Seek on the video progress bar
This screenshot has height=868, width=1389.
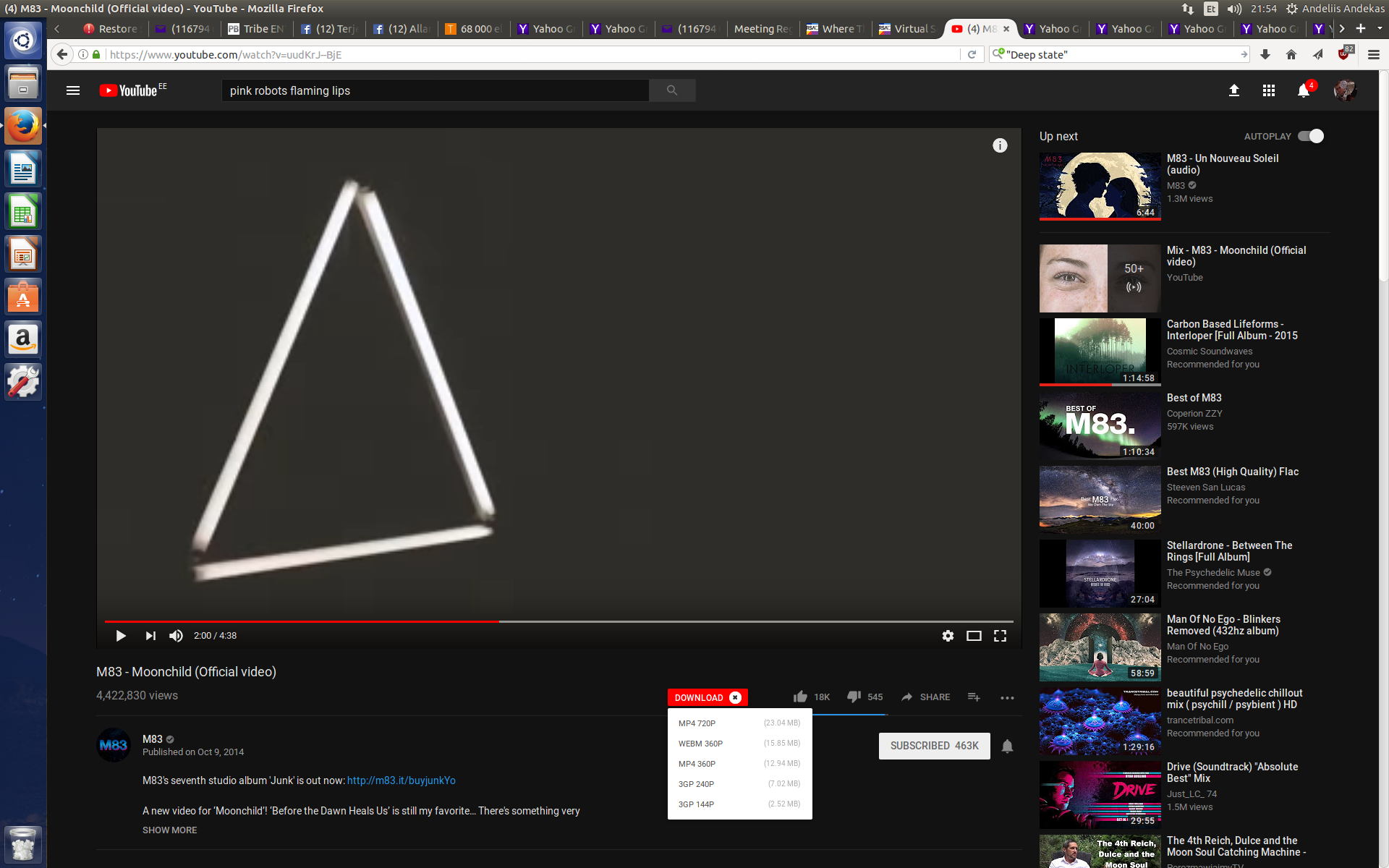(558, 621)
